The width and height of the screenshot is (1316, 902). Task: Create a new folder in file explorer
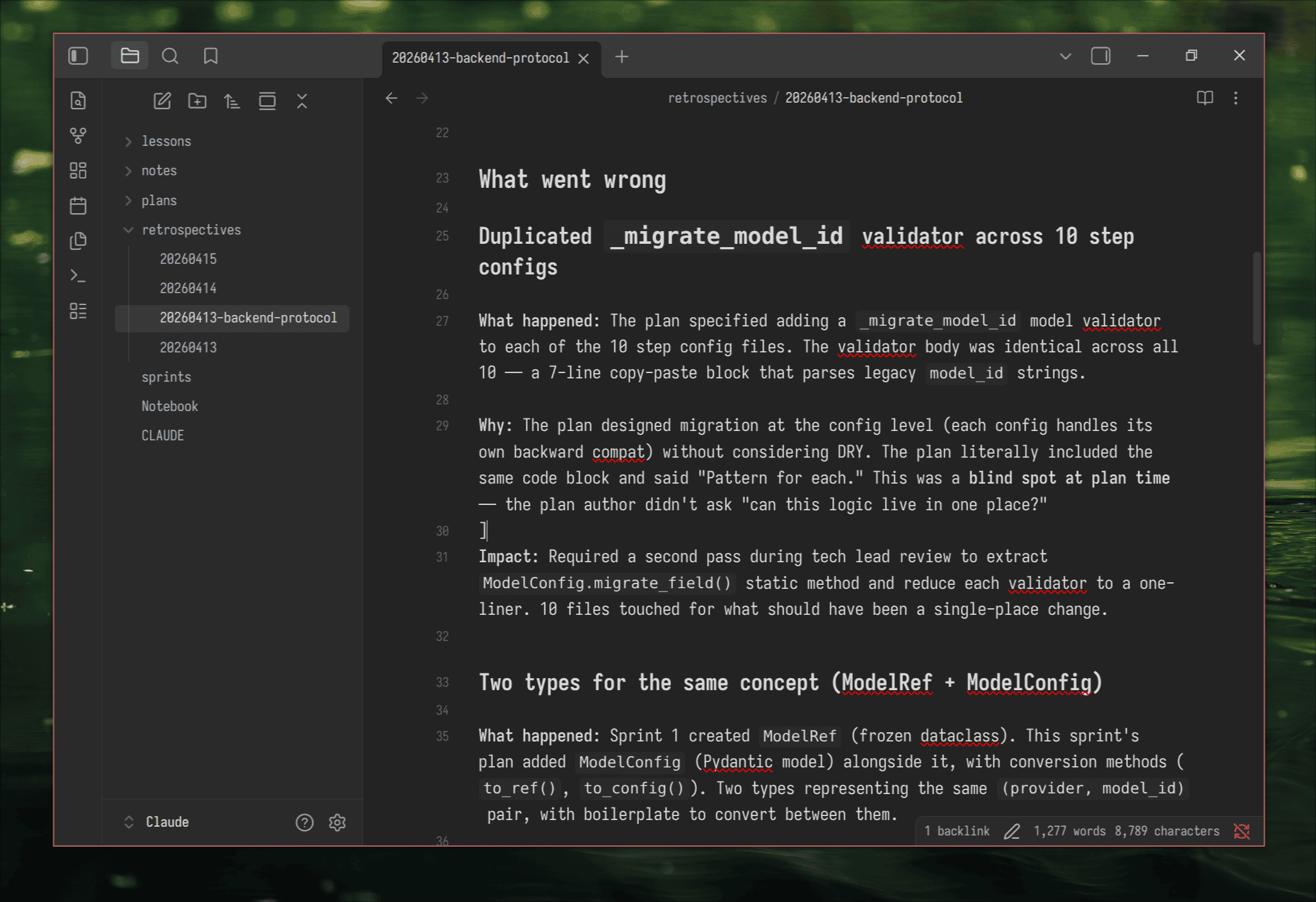click(197, 101)
